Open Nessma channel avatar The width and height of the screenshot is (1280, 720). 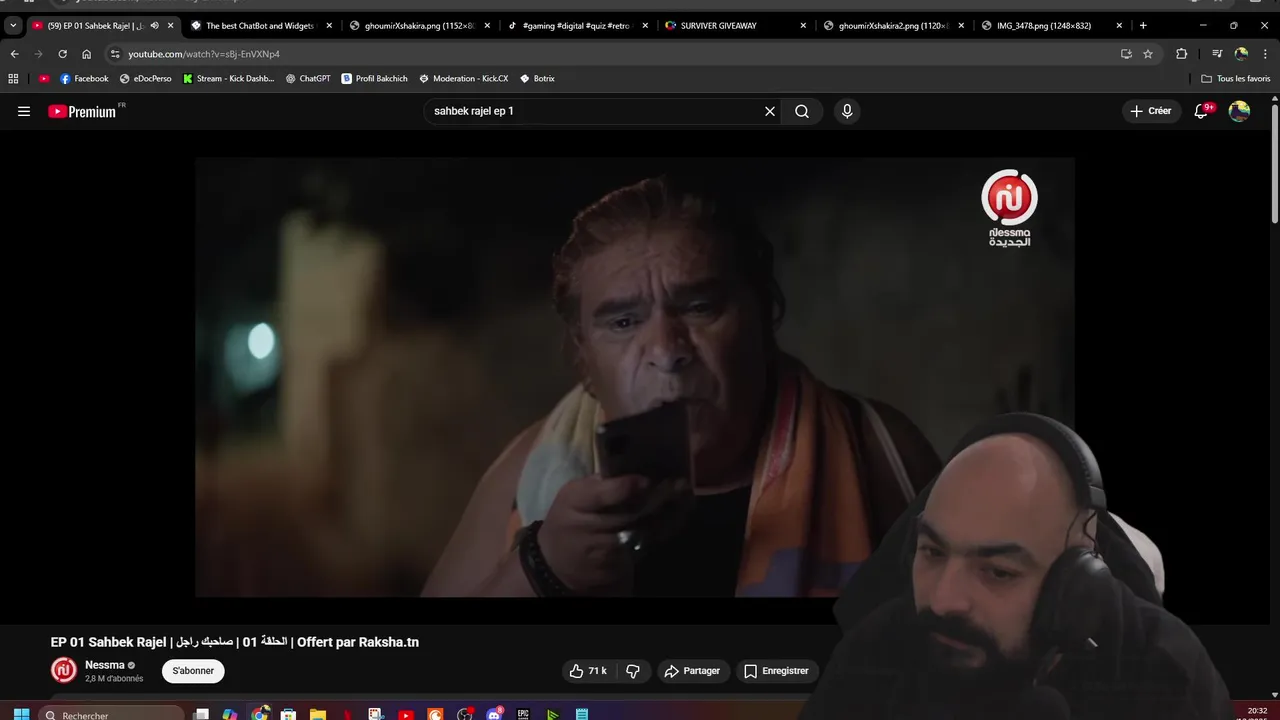tap(64, 671)
